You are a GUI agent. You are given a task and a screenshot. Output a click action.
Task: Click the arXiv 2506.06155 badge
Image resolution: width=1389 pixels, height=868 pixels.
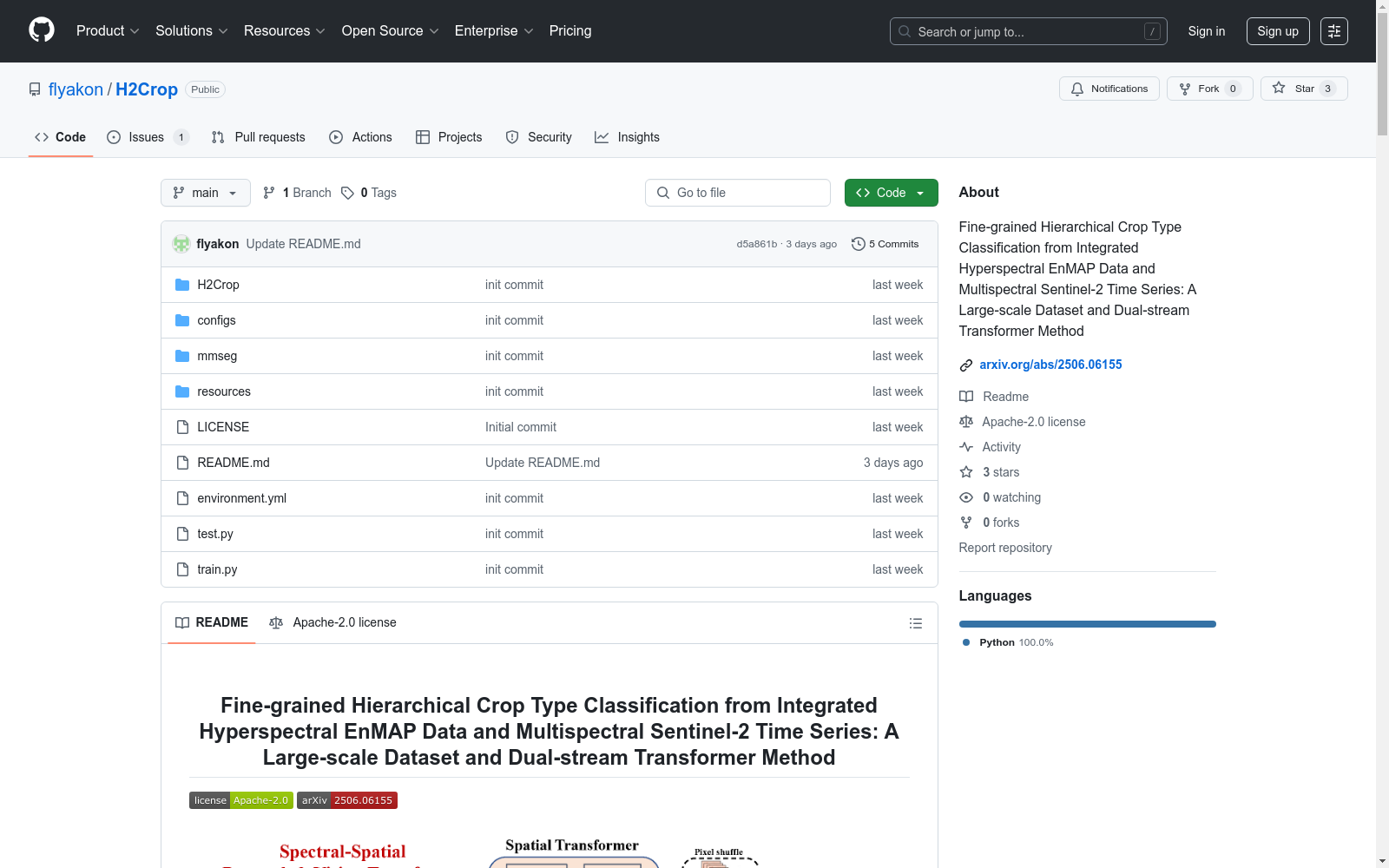[x=347, y=800]
